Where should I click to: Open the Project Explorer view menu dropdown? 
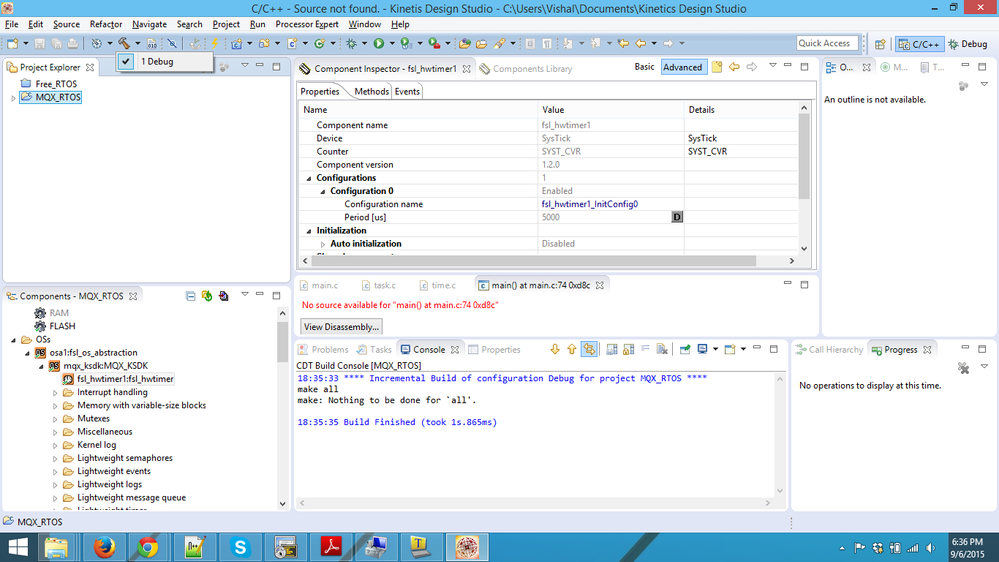click(x=245, y=66)
